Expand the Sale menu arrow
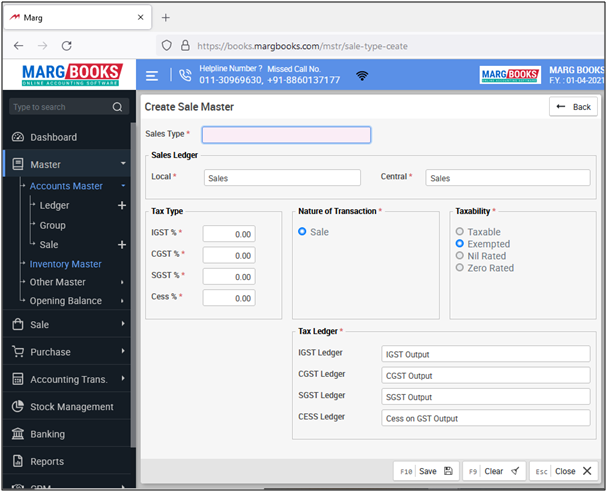 (x=123, y=323)
